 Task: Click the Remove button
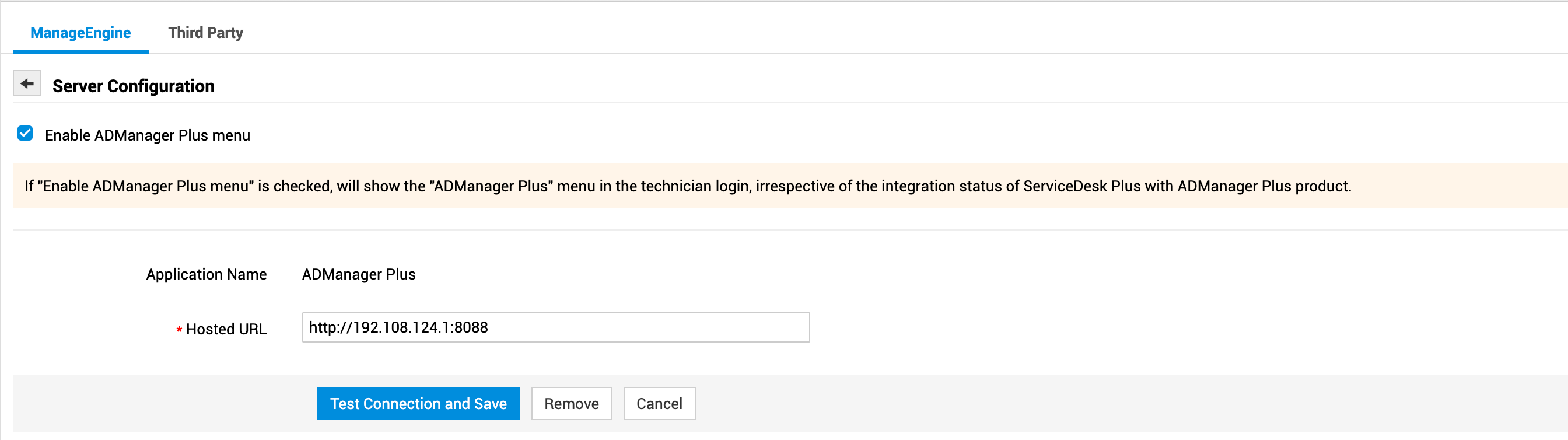pyautogui.click(x=571, y=403)
